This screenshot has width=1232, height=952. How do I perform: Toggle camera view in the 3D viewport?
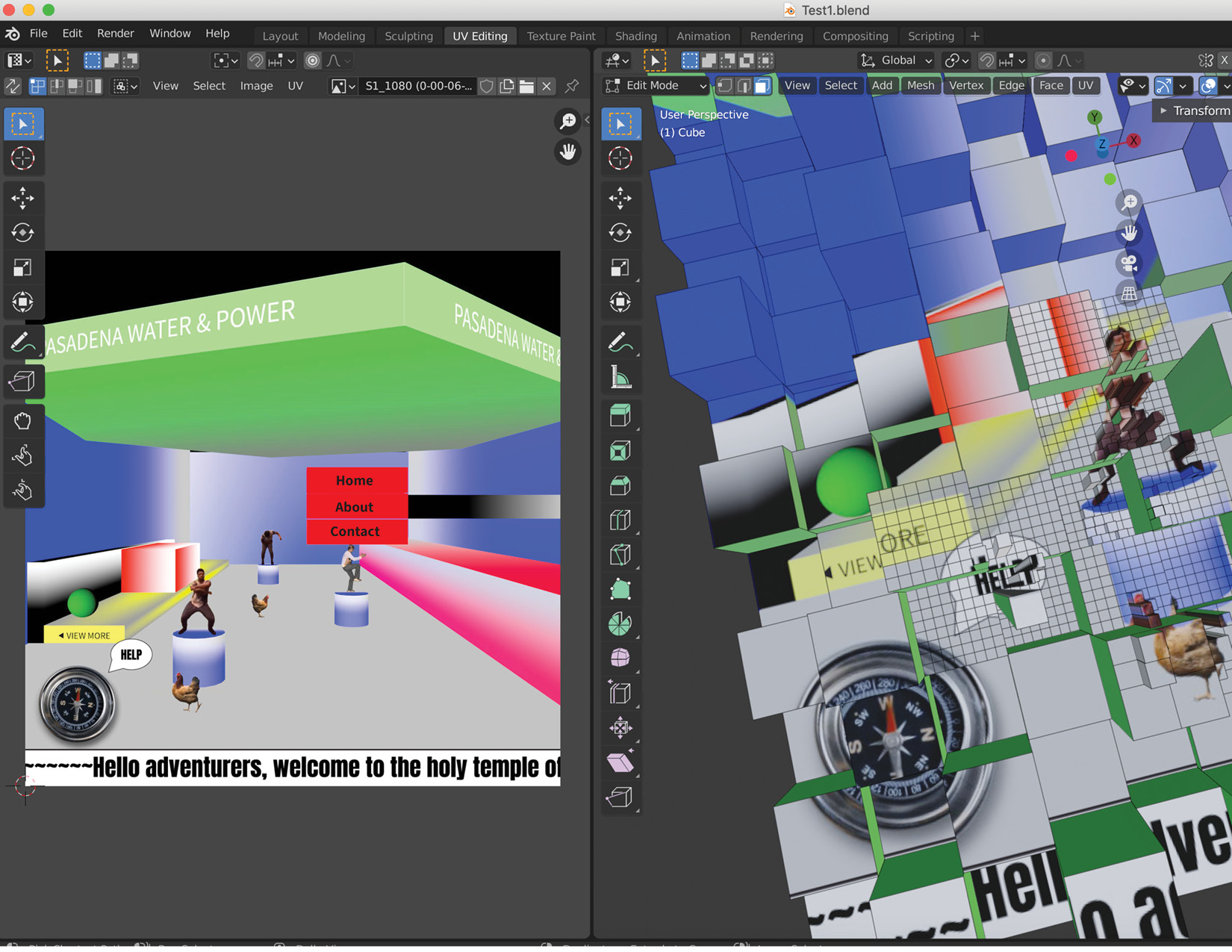[1129, 263]
